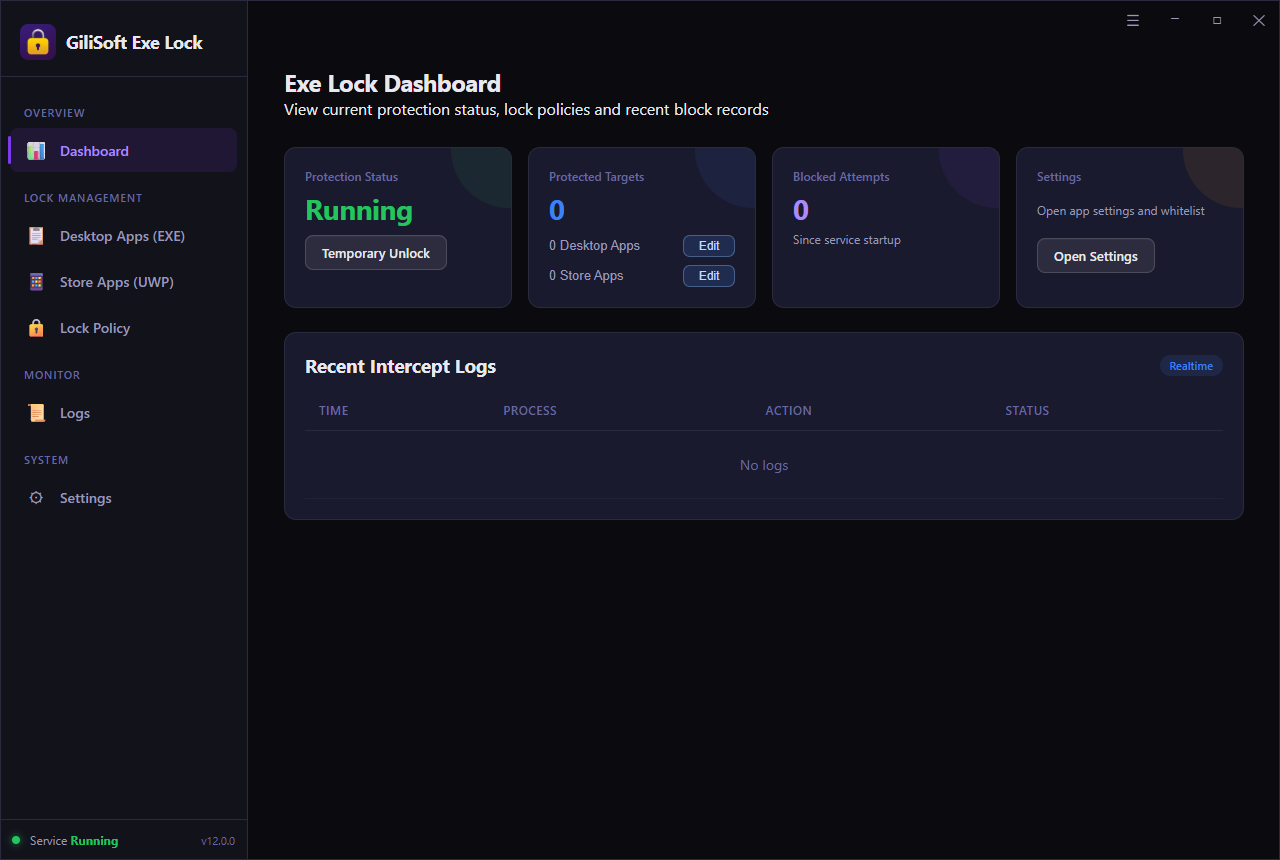Click the Desktop Apps (EXE) document icon
This screenshot has height=860, width=1280.
(x=36, y=236)
